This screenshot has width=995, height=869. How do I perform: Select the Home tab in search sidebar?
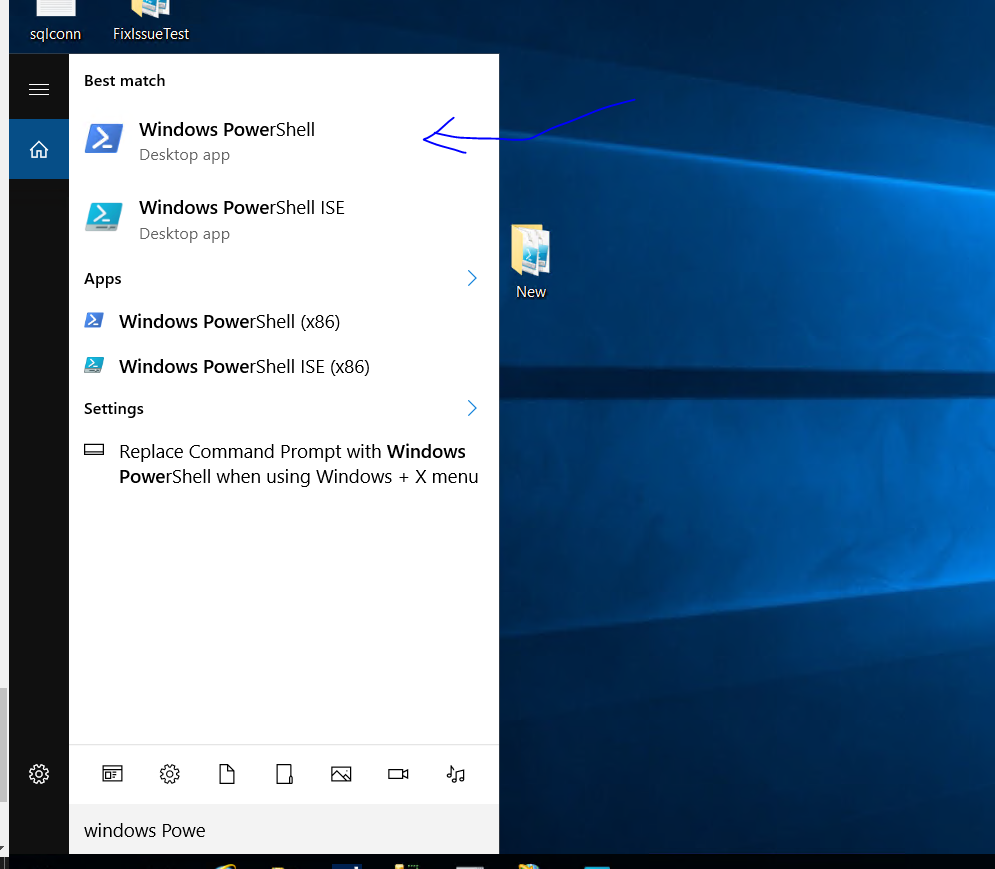pyautogui.click(x=39, y=149)
